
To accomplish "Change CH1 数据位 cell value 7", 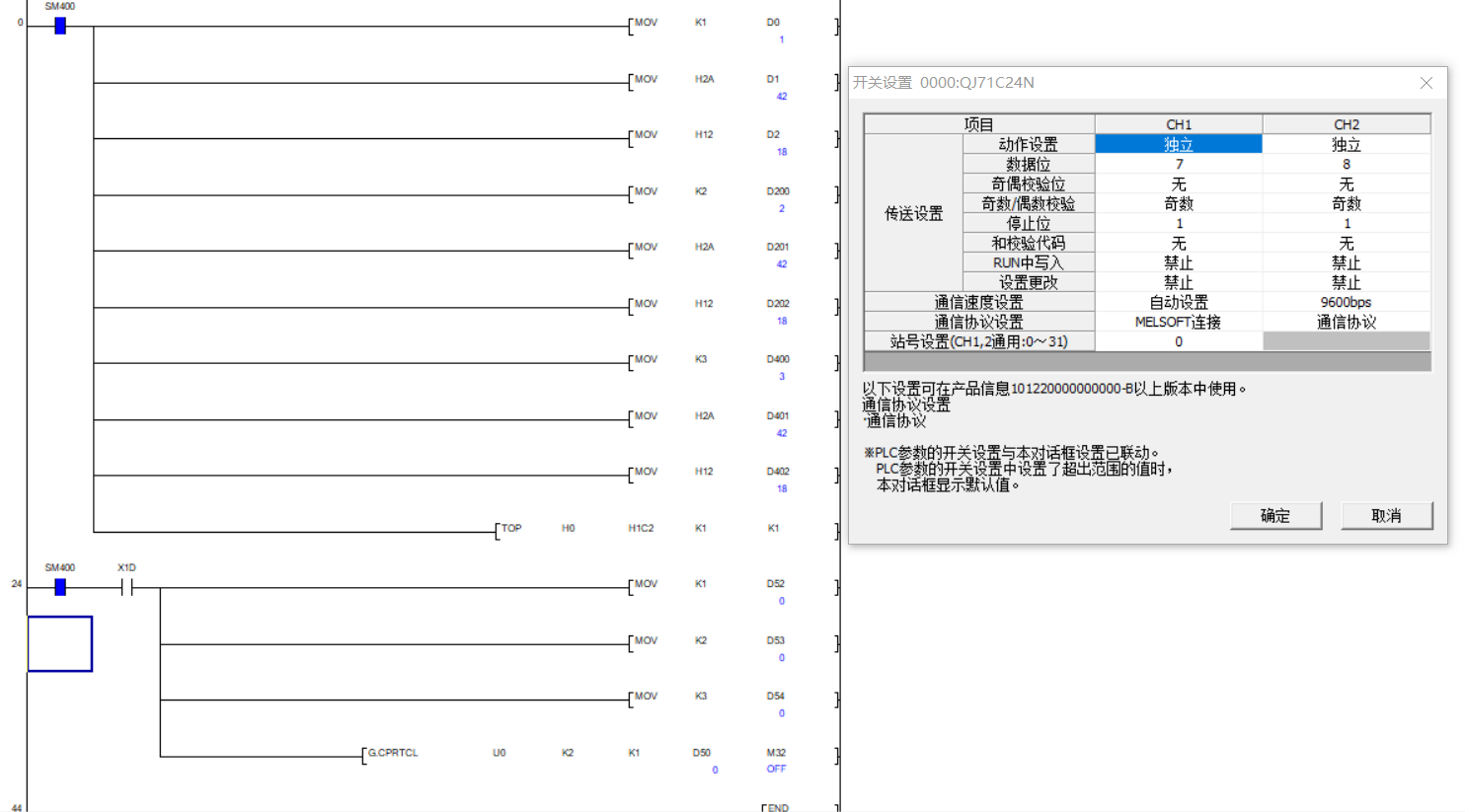I will click(x=1178, y=164).
